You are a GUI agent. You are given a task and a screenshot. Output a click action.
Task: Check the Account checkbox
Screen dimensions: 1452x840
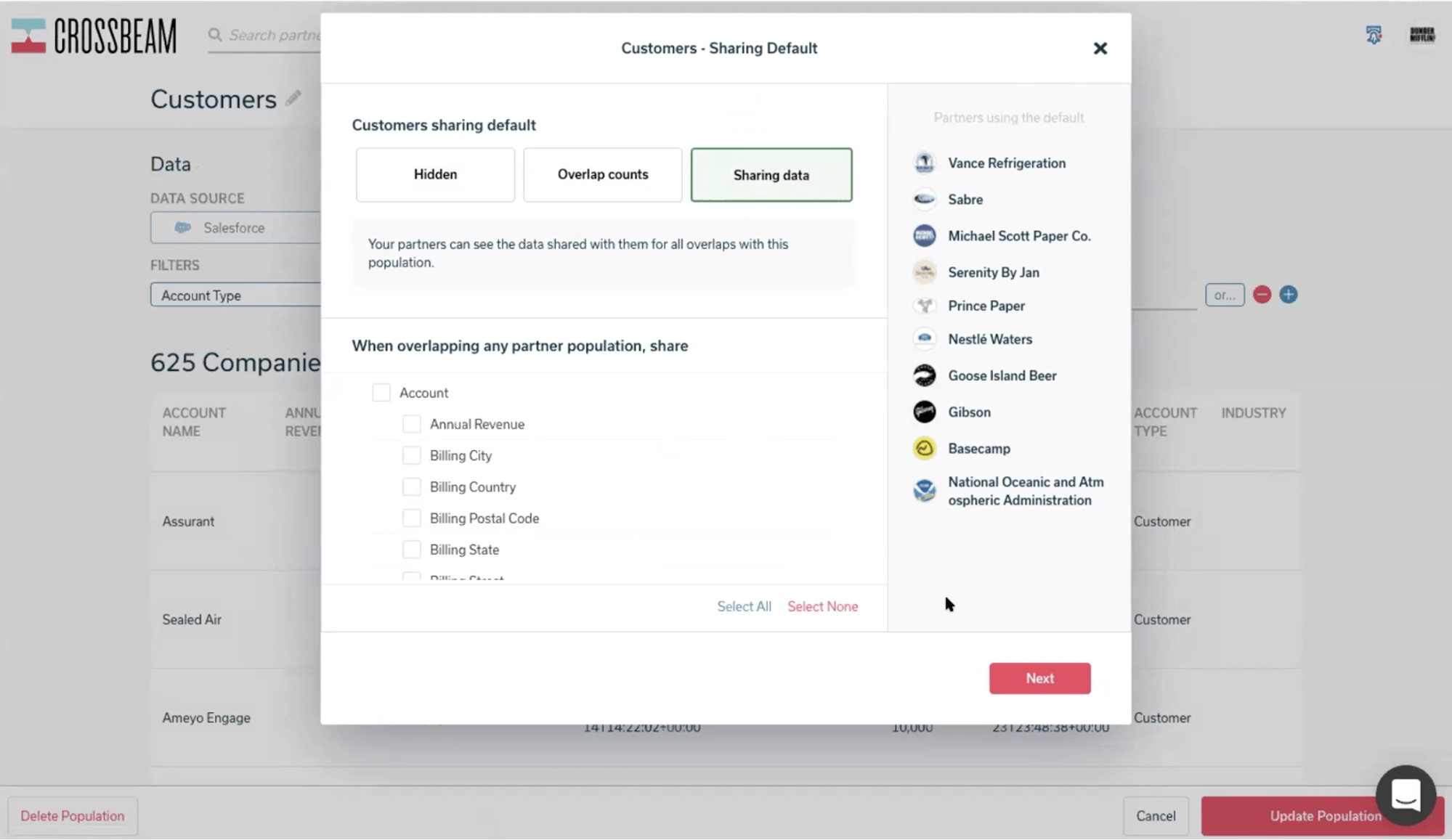coord(381,393)
